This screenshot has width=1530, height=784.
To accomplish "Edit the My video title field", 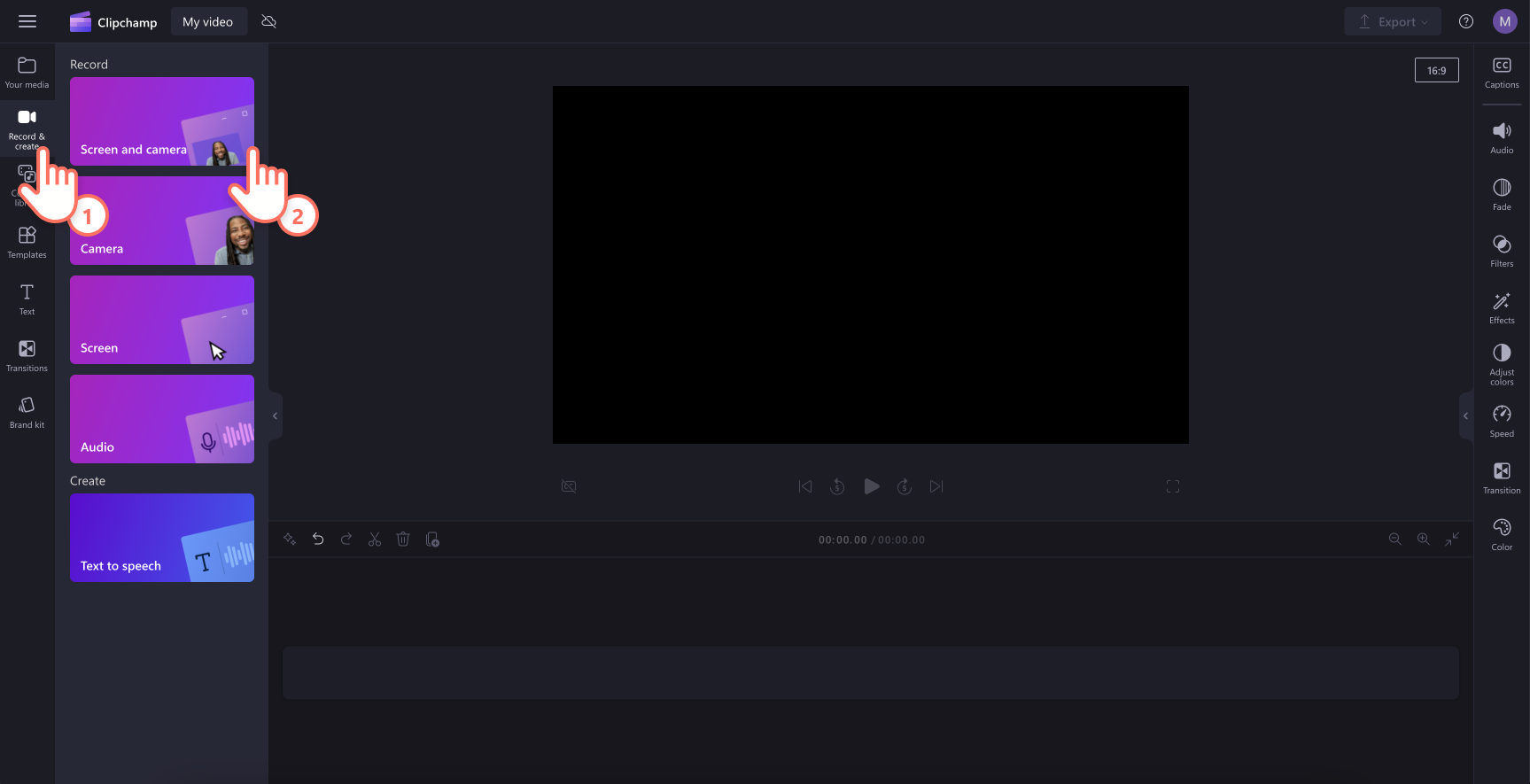I will [x=208, y=22].
